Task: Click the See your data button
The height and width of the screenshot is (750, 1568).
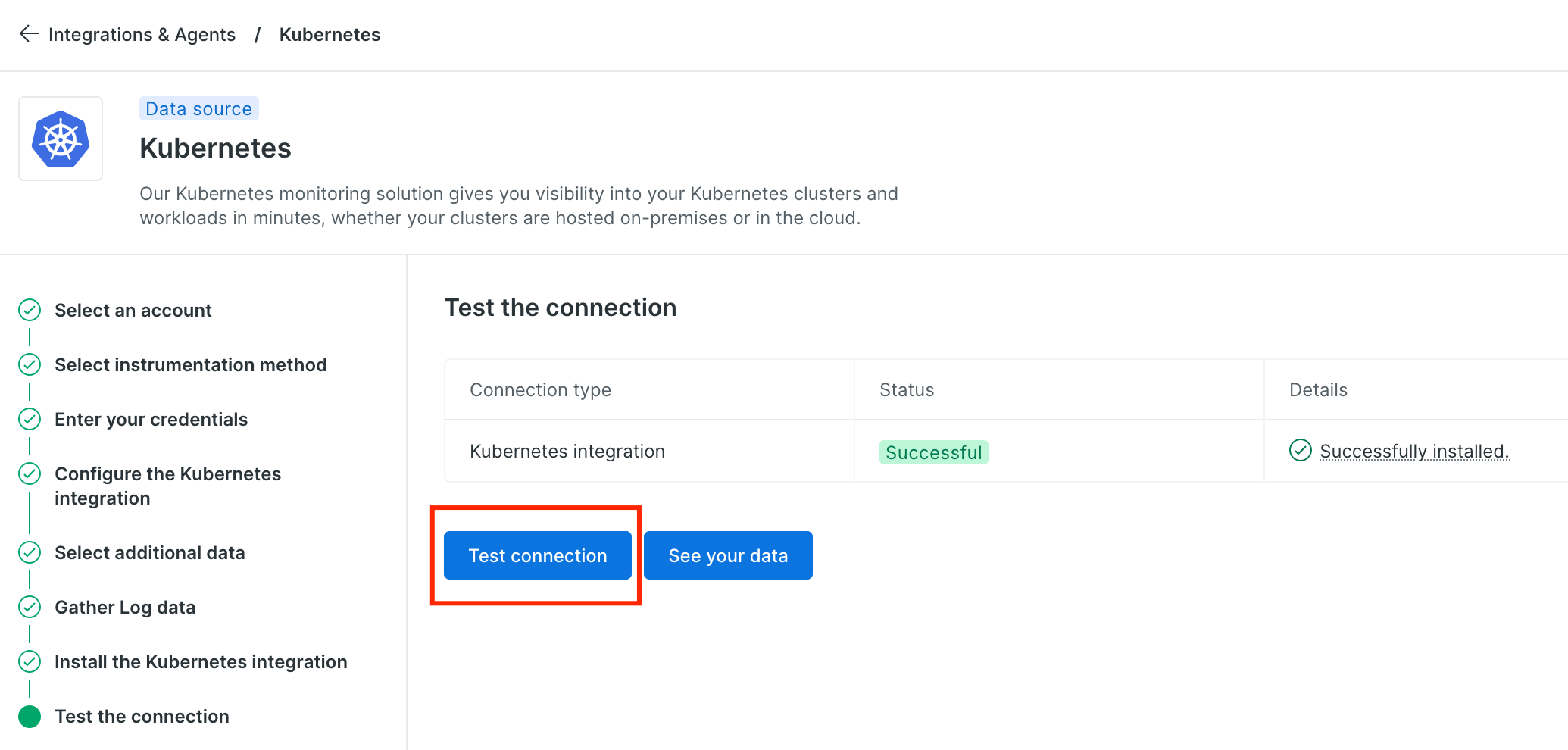Action: pyautogui.click(x=728, y=555)
